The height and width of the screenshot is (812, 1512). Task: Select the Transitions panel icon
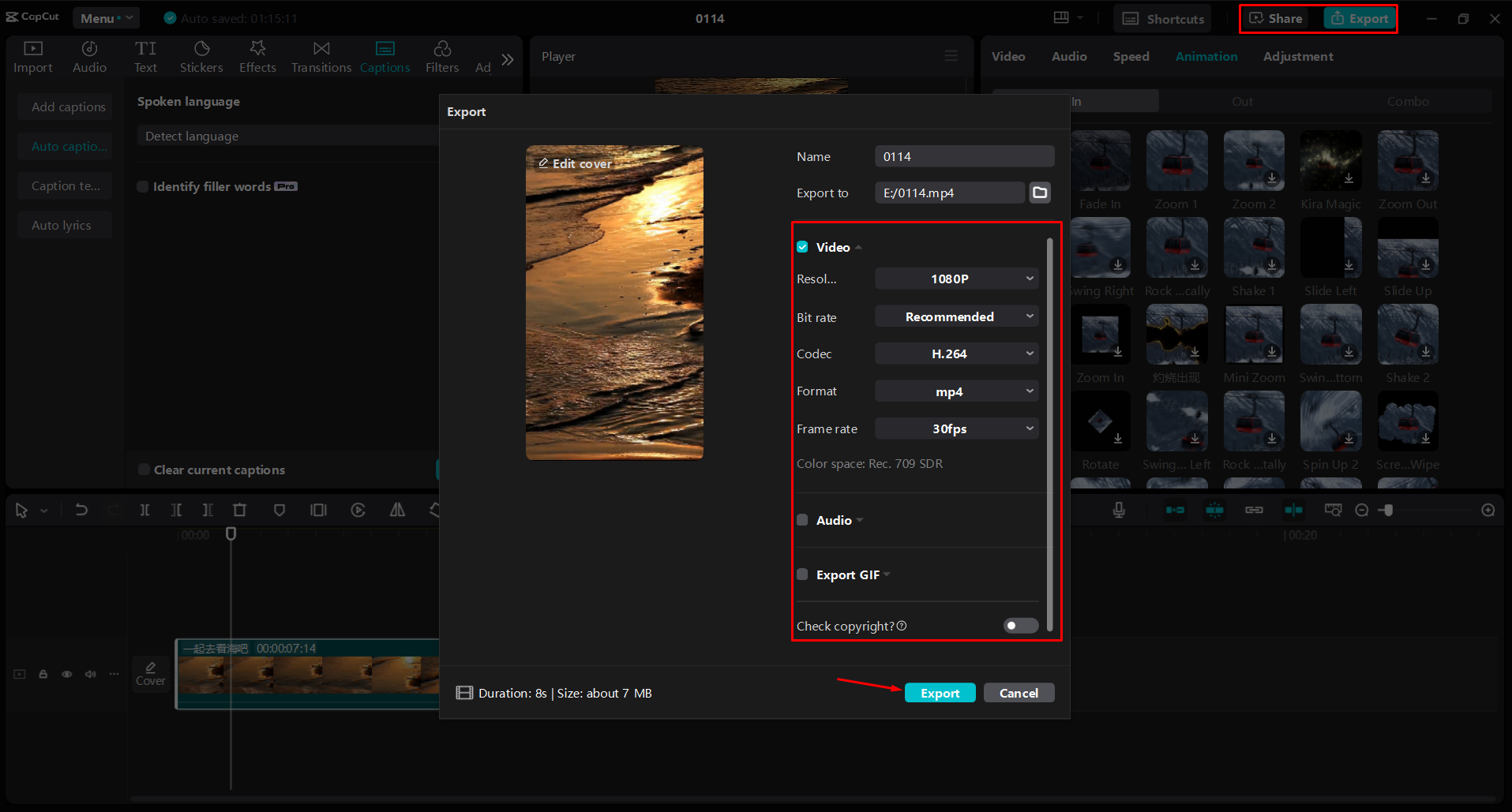tap(321, 56)
